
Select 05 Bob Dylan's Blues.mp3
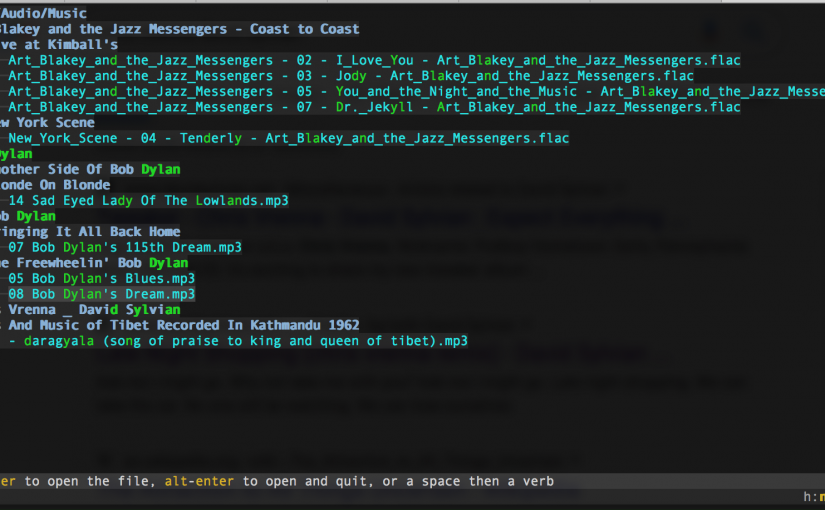click(102, 278)
